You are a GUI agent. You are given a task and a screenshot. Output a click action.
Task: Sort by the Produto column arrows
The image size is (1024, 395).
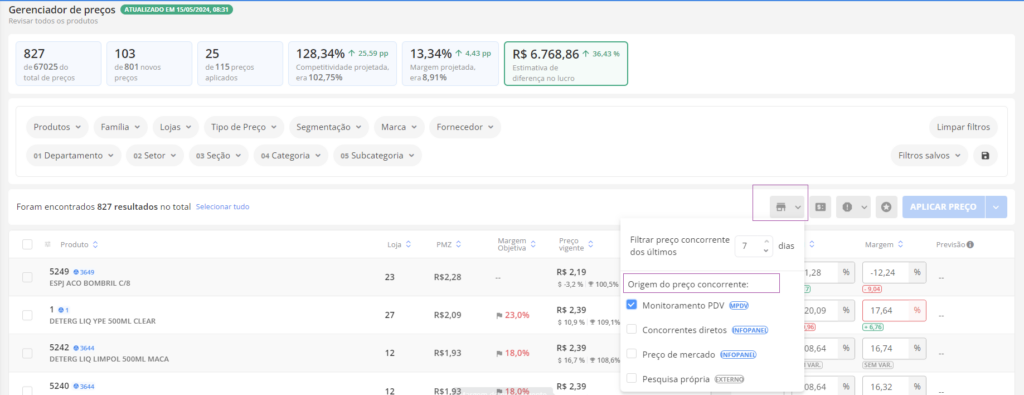pos(95,245)
